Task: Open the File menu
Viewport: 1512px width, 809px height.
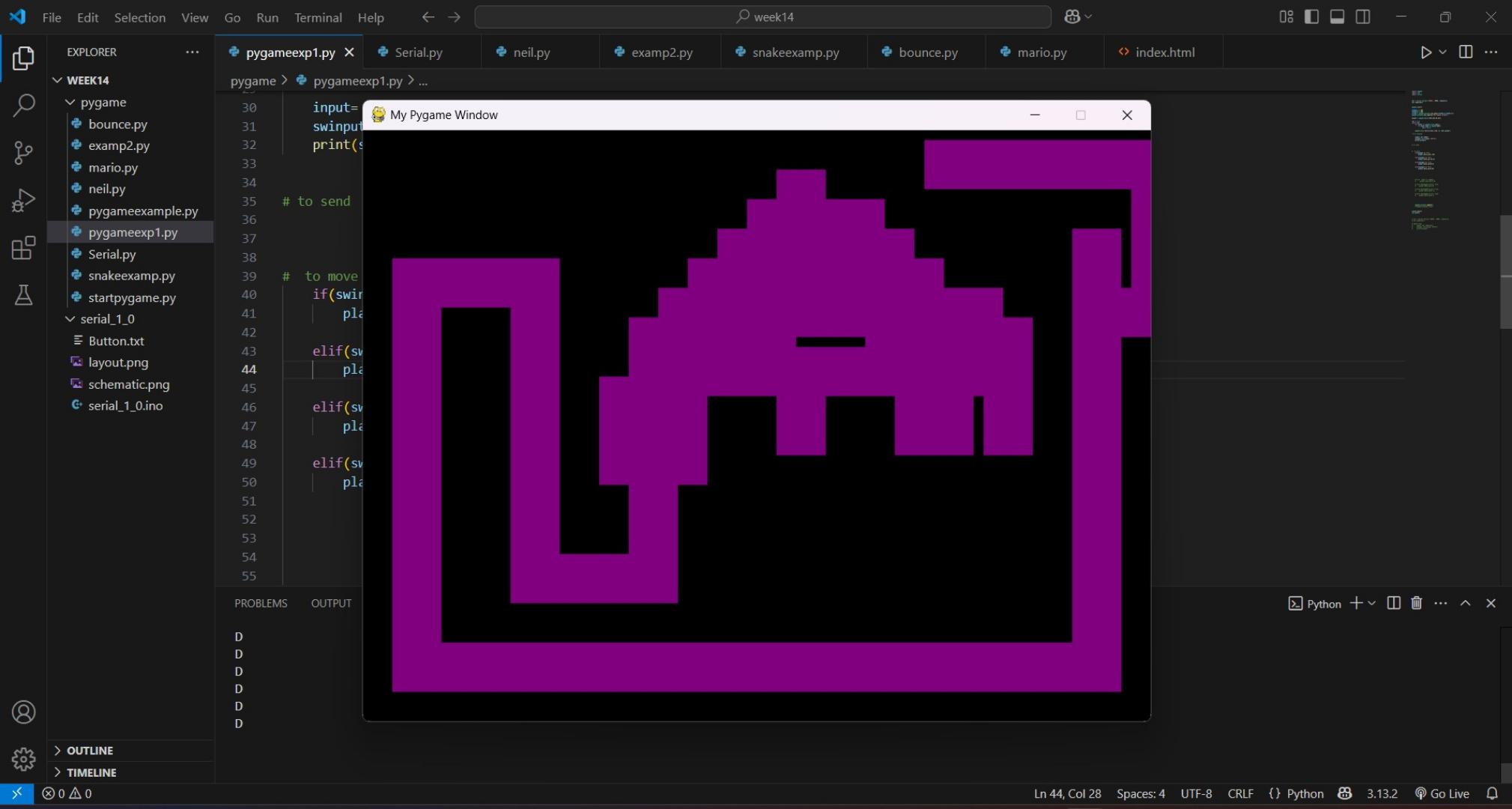Action: tap(52, 16)
